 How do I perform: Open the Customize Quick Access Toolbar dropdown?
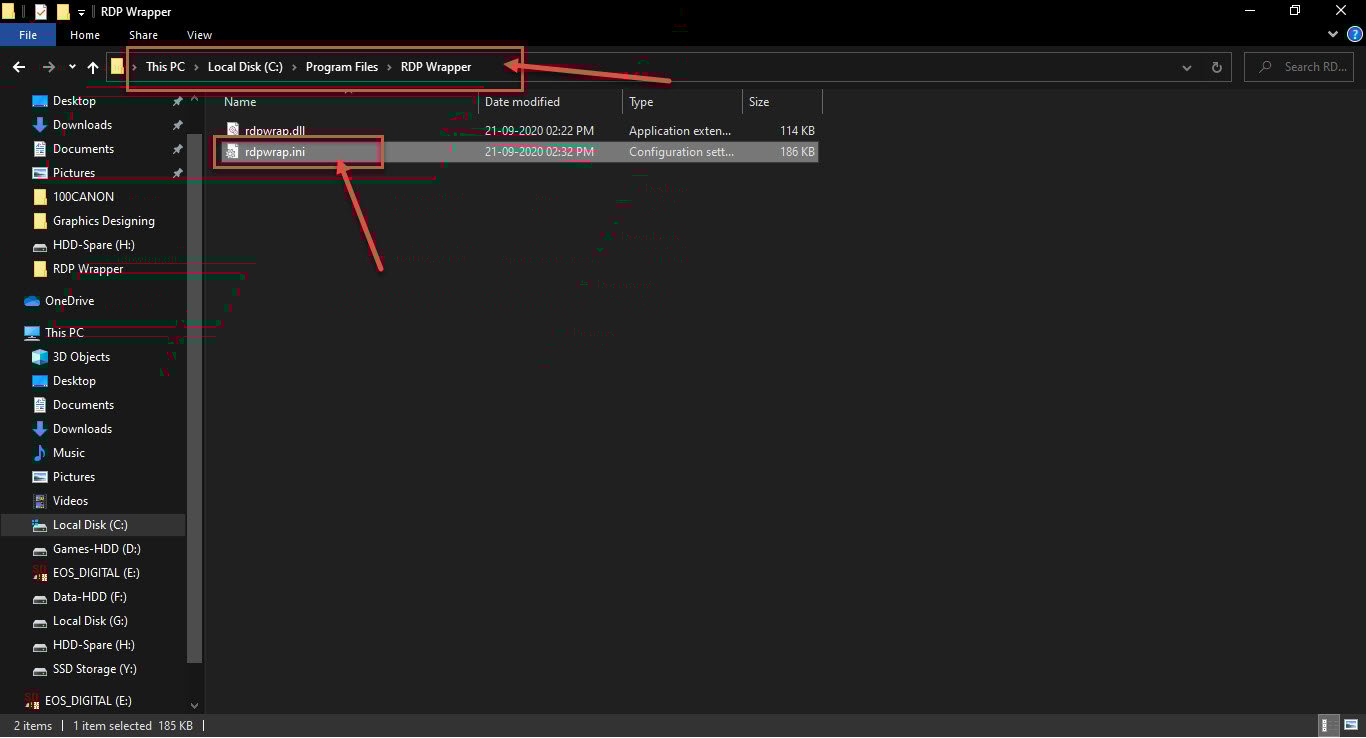pos(82,13)
